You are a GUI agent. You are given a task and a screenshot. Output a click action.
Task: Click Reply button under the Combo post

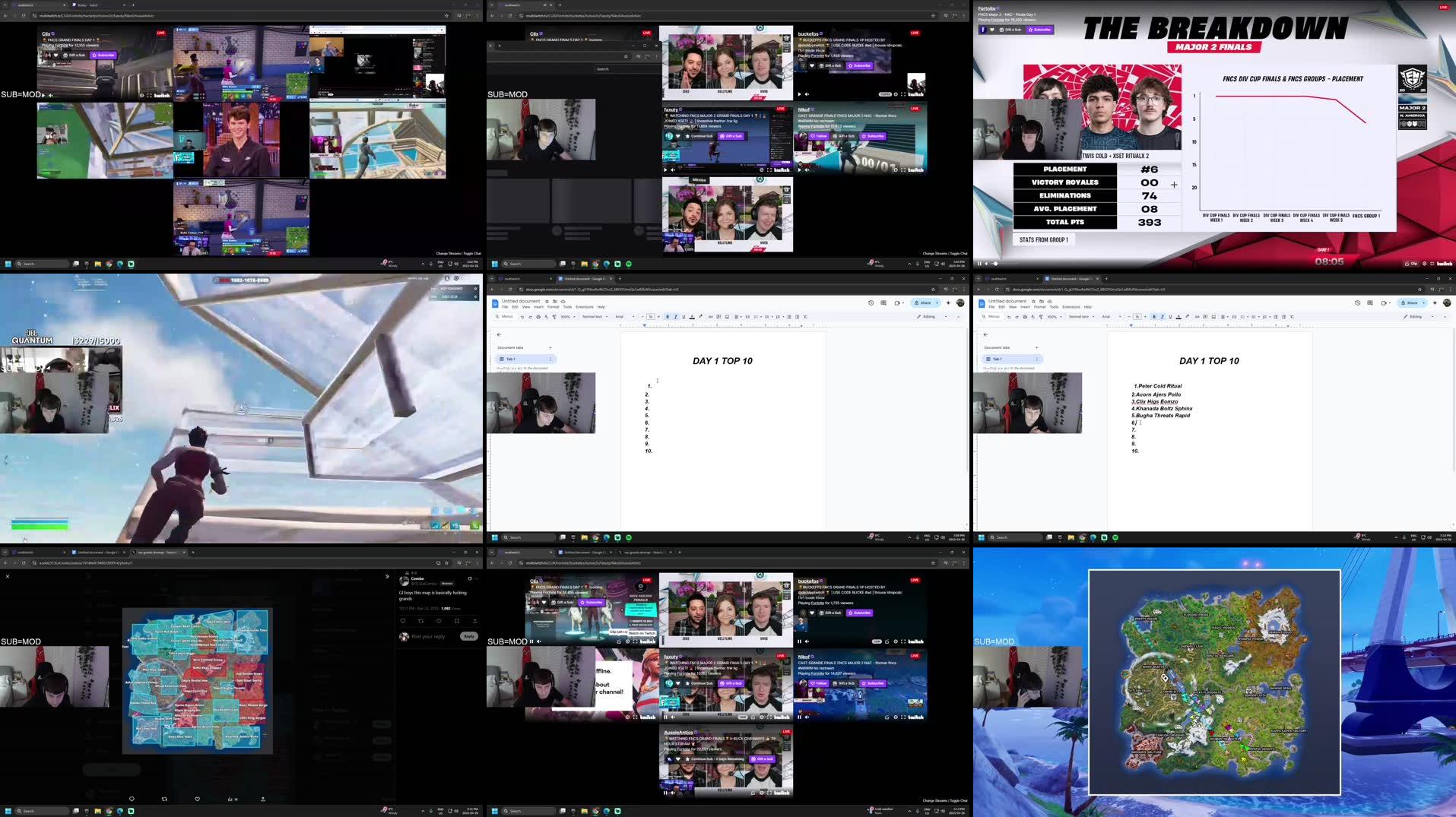coord(469,636)
